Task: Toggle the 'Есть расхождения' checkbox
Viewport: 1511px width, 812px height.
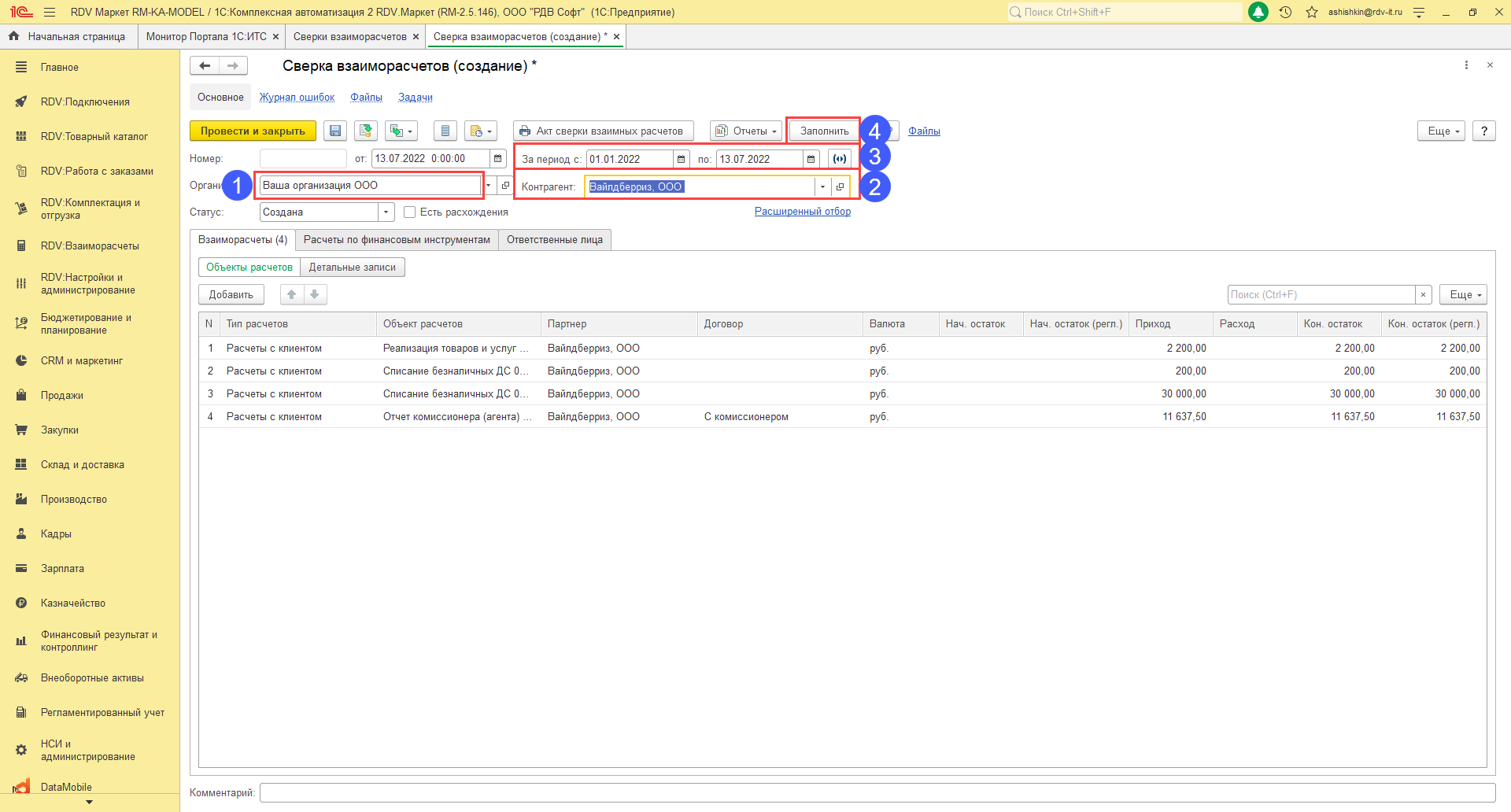Action: click(x=409, y=212)
